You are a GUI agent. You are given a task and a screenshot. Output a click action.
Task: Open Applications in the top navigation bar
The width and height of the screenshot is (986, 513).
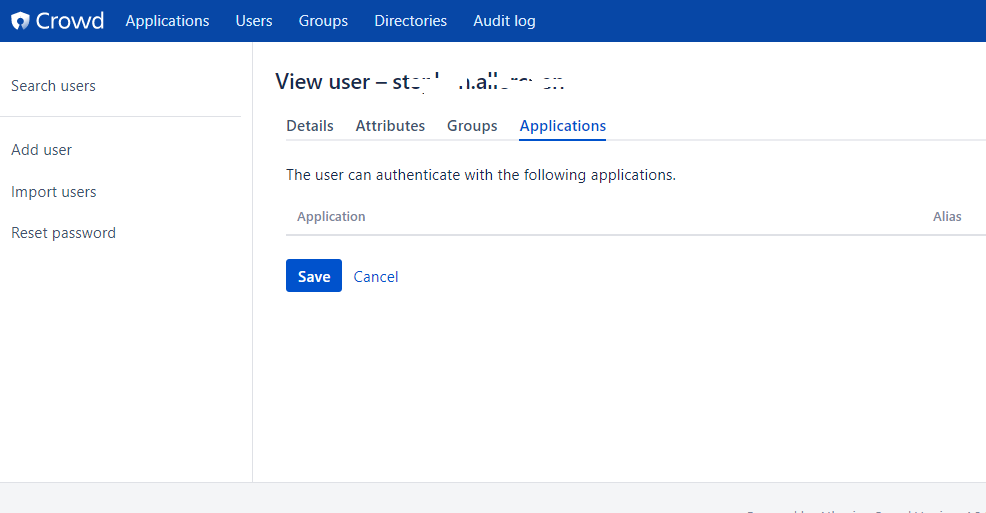[x=167, y=21]
